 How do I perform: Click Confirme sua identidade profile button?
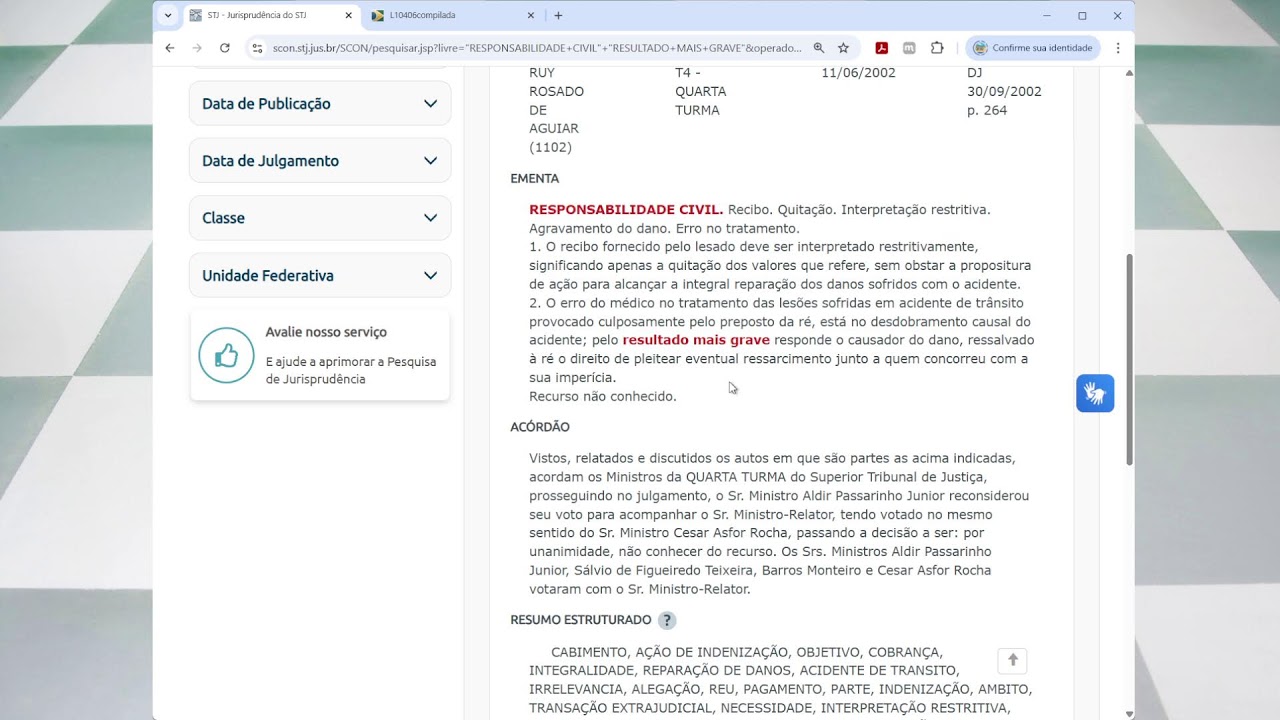[x=1033, y=48]
